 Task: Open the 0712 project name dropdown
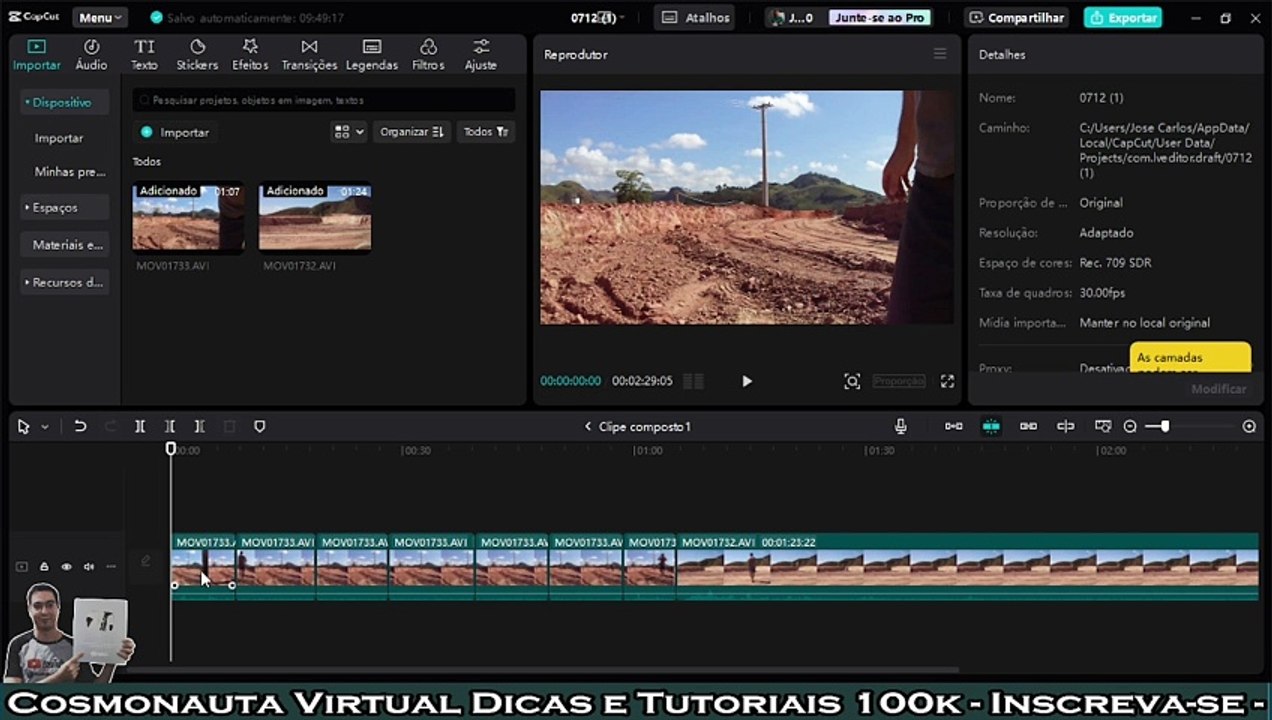click(x=598, y=18)
